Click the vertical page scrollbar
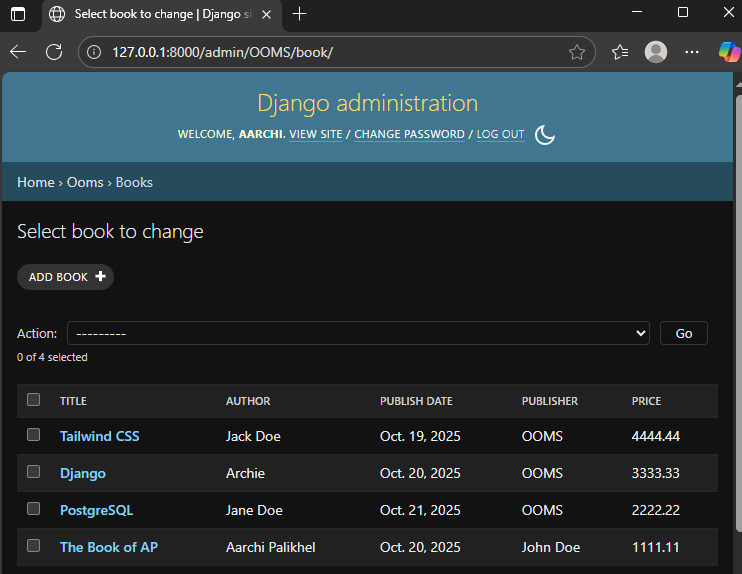742x574 pixels. pos(738,312)
